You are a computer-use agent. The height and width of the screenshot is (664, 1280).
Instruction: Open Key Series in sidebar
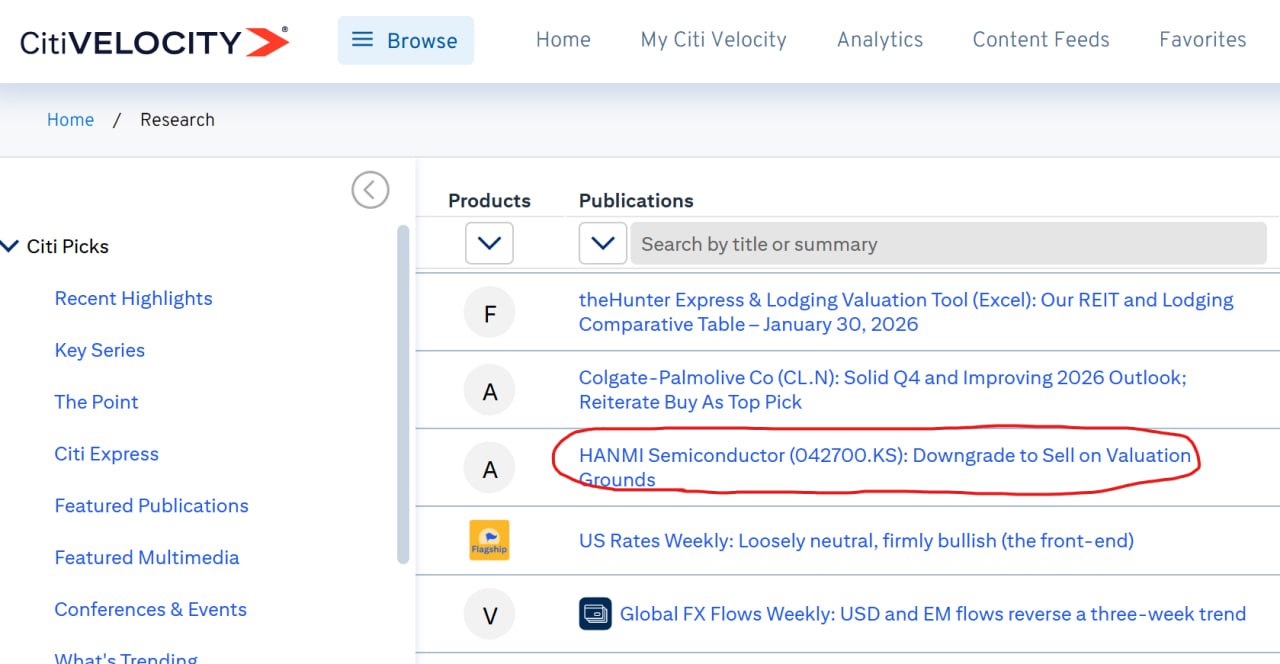coord(99,350)
